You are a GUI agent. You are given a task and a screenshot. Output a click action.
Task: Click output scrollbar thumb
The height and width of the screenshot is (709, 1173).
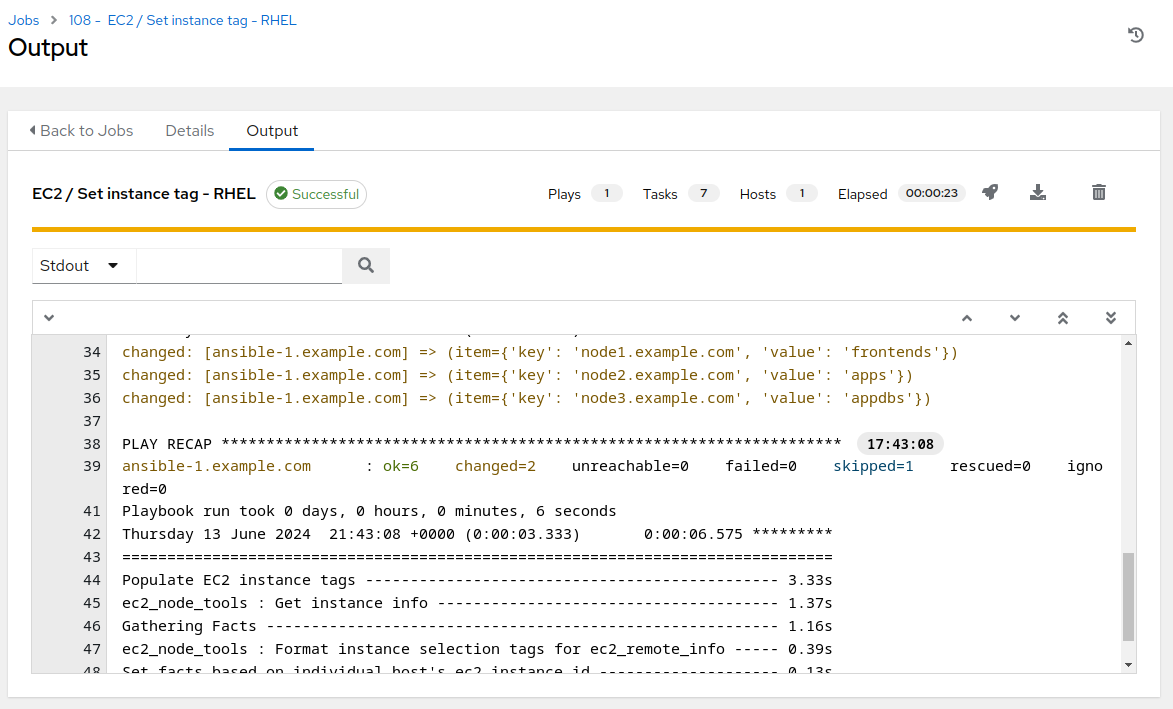coord(1128,597)
